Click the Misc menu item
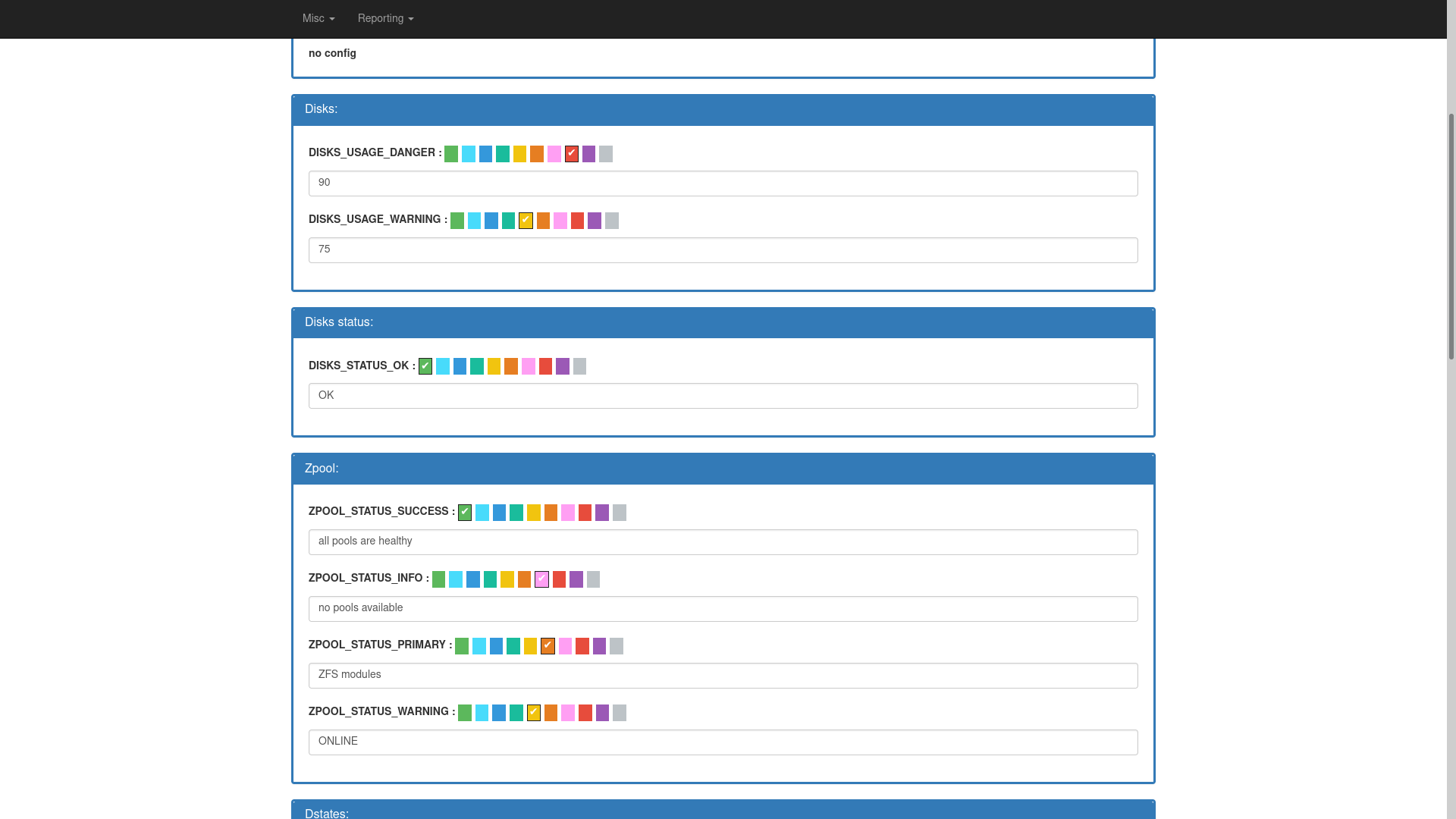The height and width of the screenshot is (819, 1456). [319, 18]
